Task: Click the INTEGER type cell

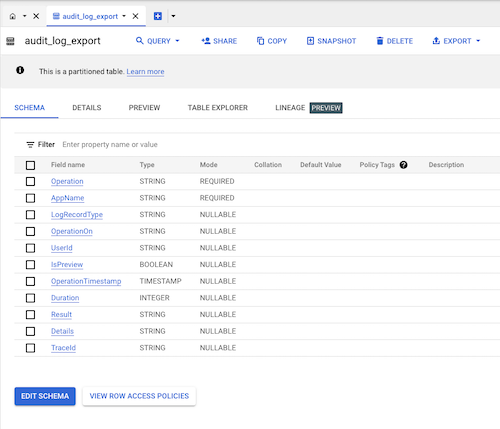Action: tap(154, 298)
